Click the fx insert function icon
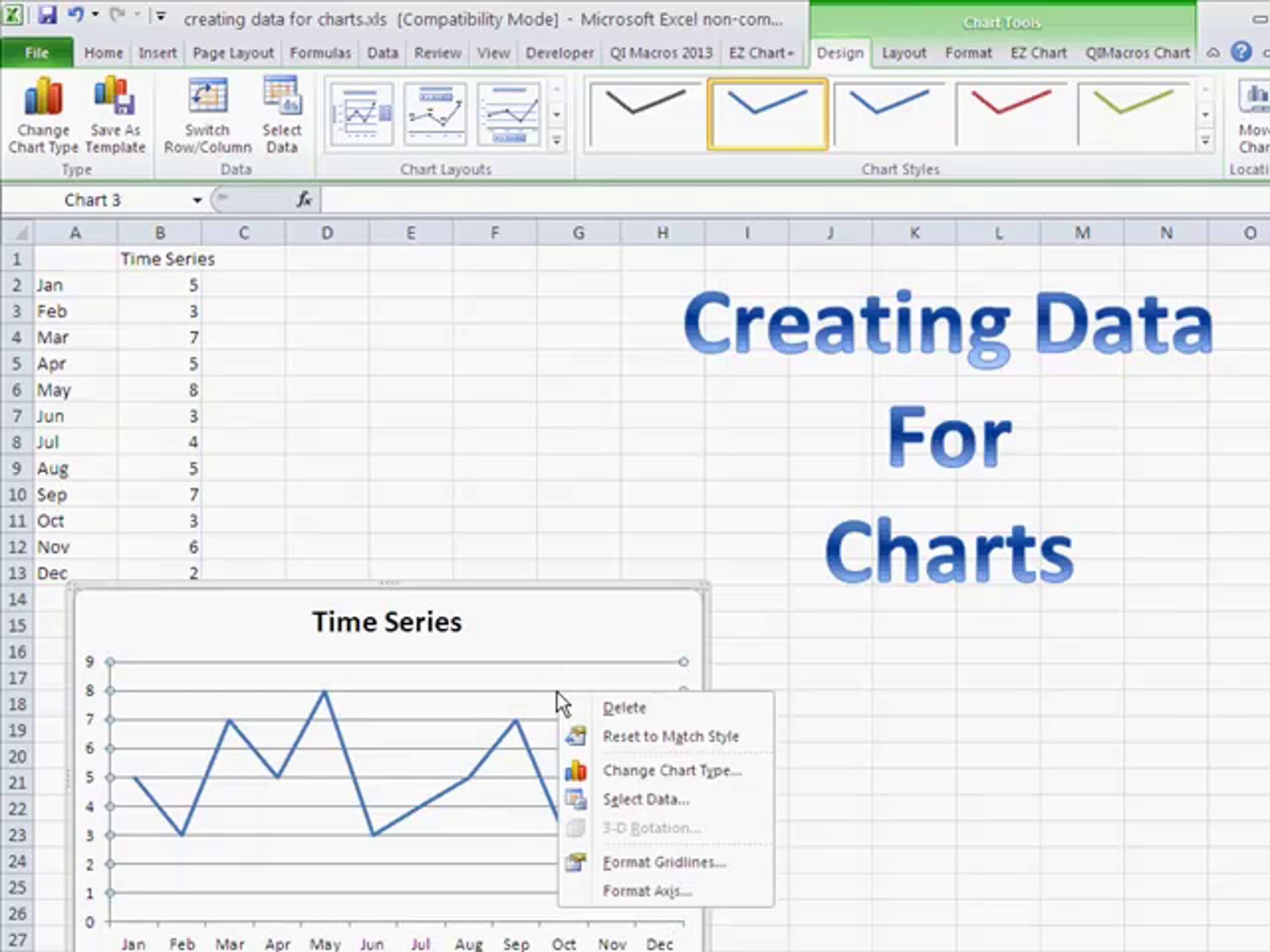This screenshot has width=1270, height=952. click(304, 200)
